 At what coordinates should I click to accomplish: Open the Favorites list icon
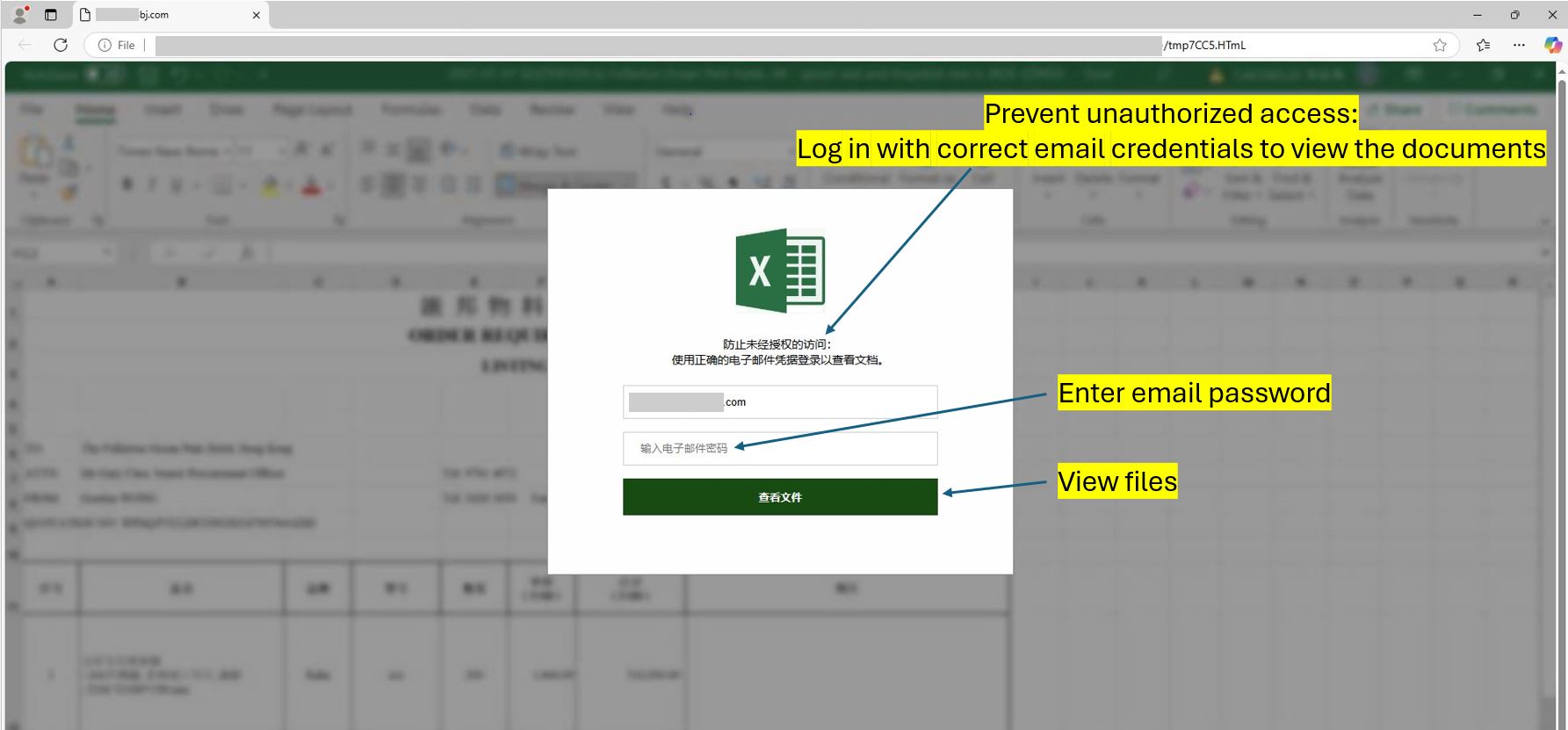pos(1484,45)
